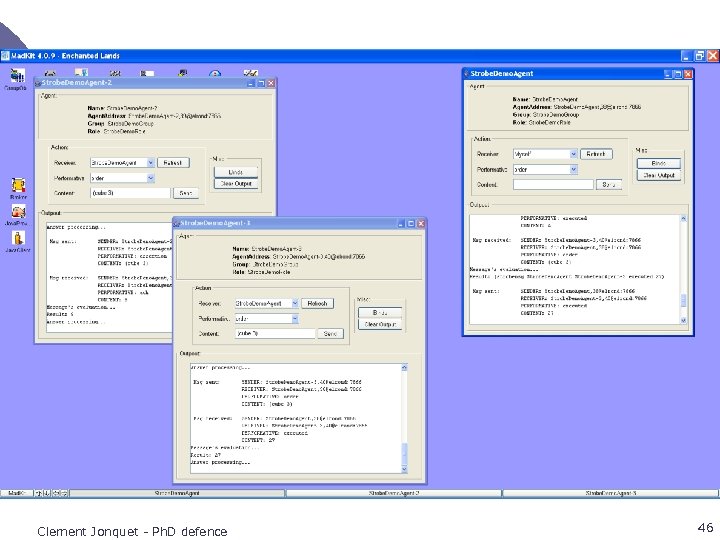The width and height of the screenshot is (720, 540).
Task: Click the StrobeDemoAgent-2 window title icon
Action: 38,83
